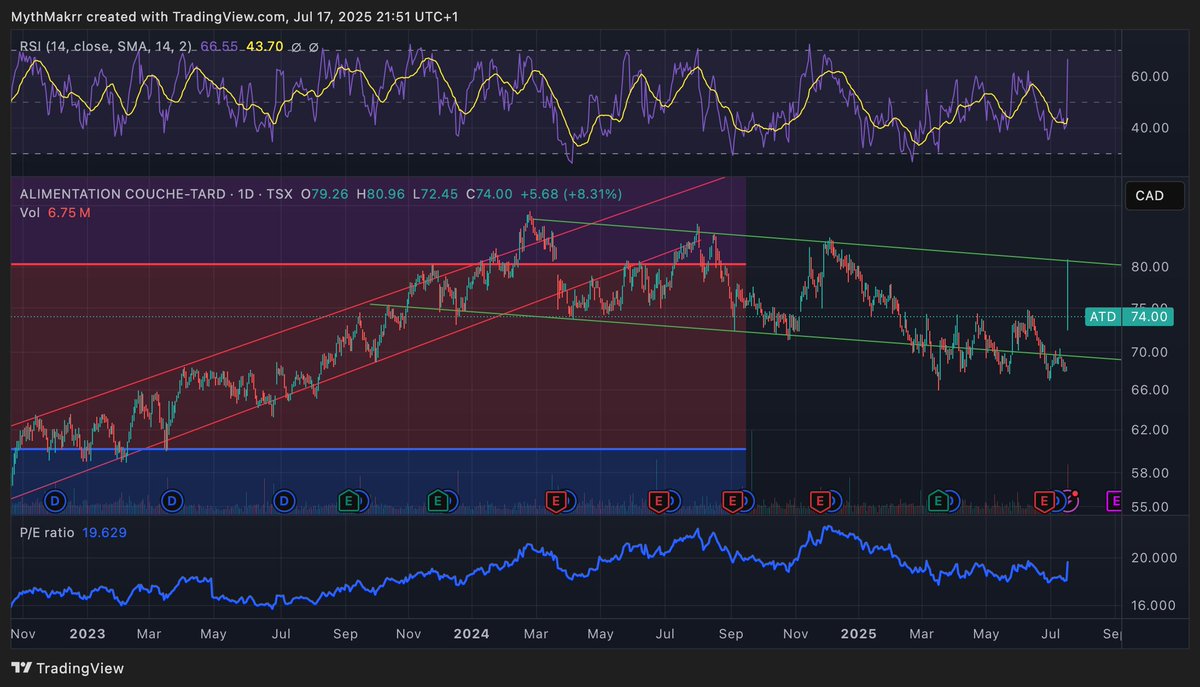Image resolution: width=1200 pixels, height=687 pixels.
Task: Open the red earnings E marker near Jul 2024
Action: [657, 499]
